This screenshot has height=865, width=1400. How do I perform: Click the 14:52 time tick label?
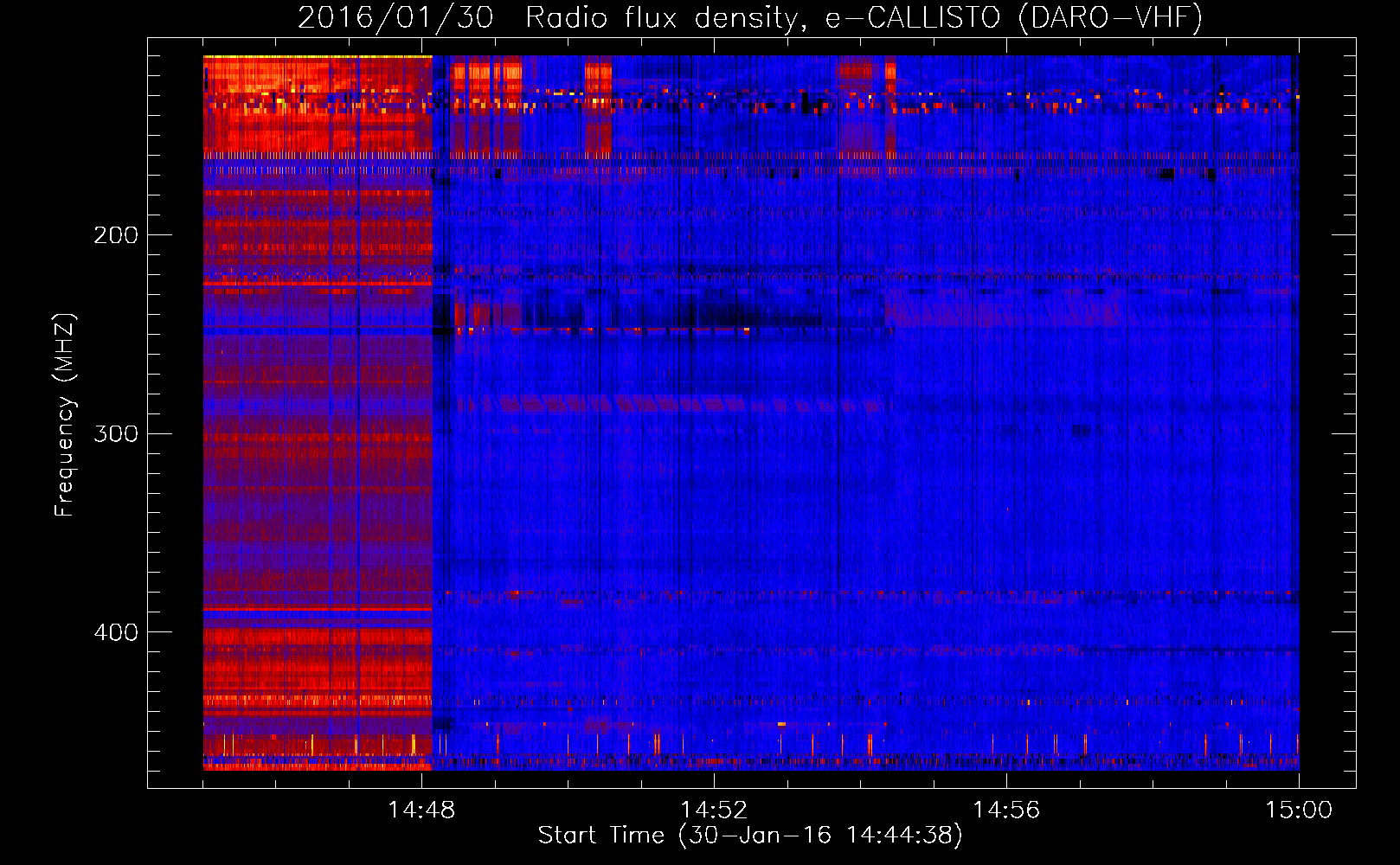pos(714,811)
